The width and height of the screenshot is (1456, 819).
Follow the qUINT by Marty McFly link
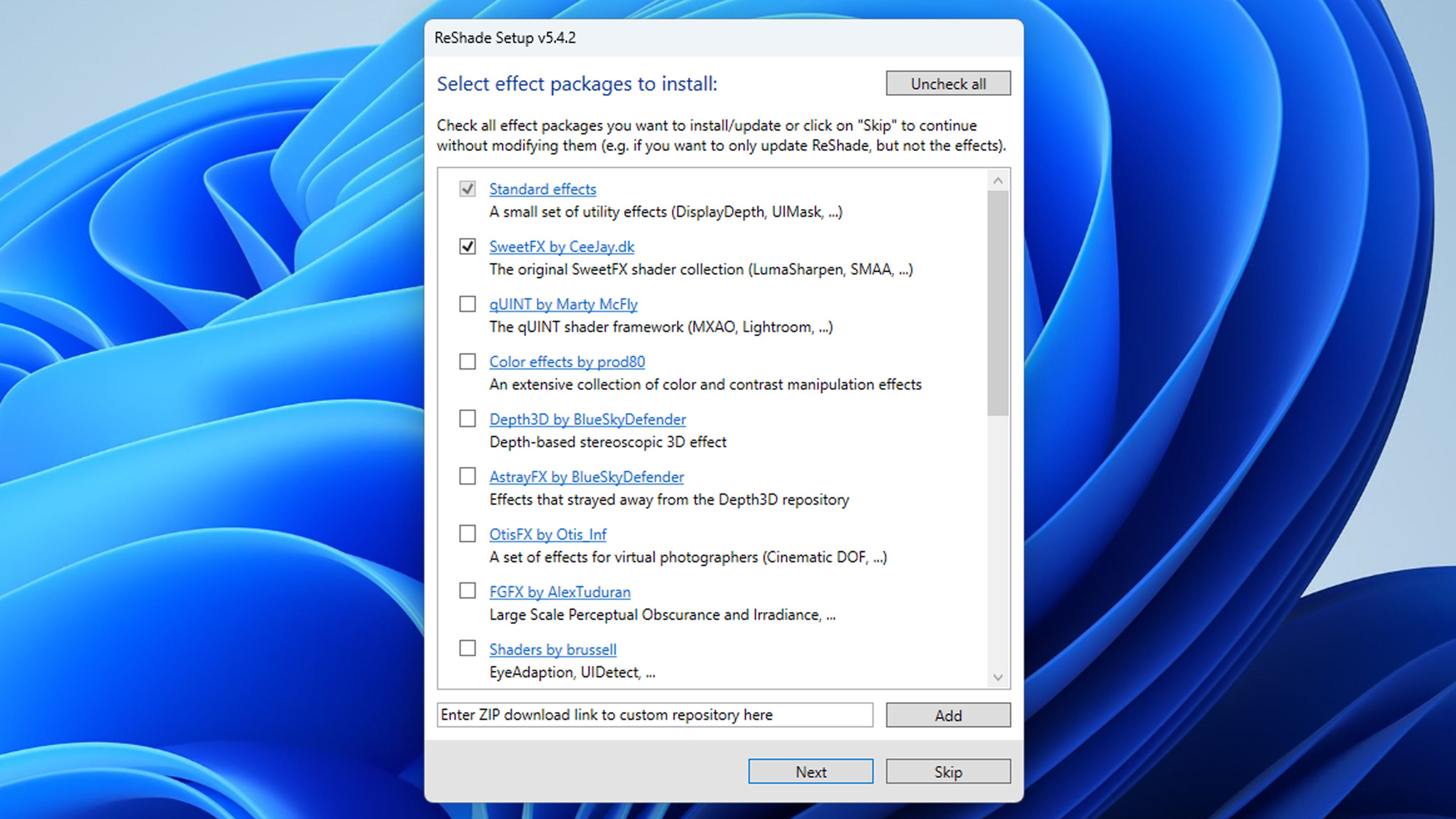tap(563, 304)
